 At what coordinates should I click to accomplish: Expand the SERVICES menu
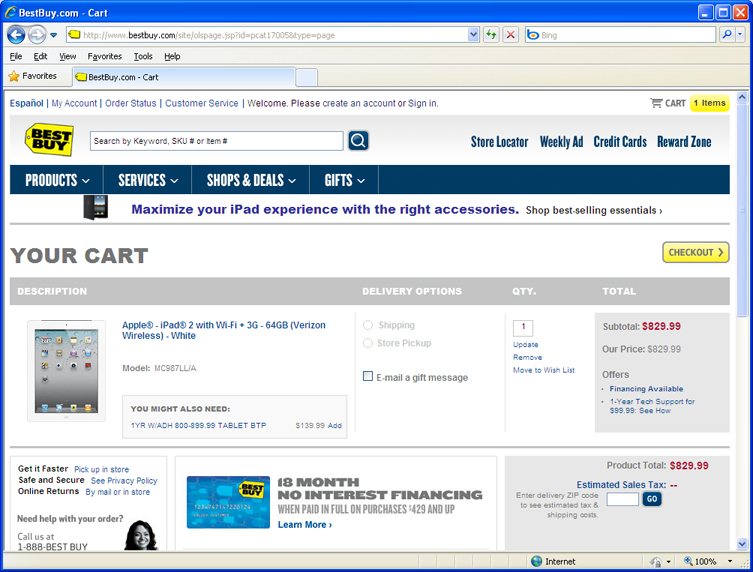click(147, 180)
